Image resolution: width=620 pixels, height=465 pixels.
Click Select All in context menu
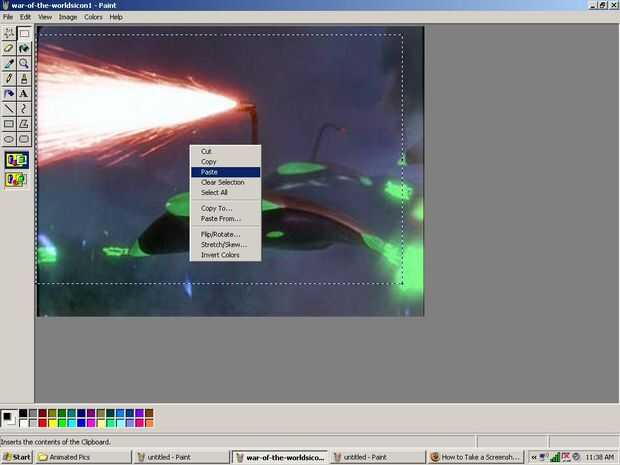pos(225,193)
